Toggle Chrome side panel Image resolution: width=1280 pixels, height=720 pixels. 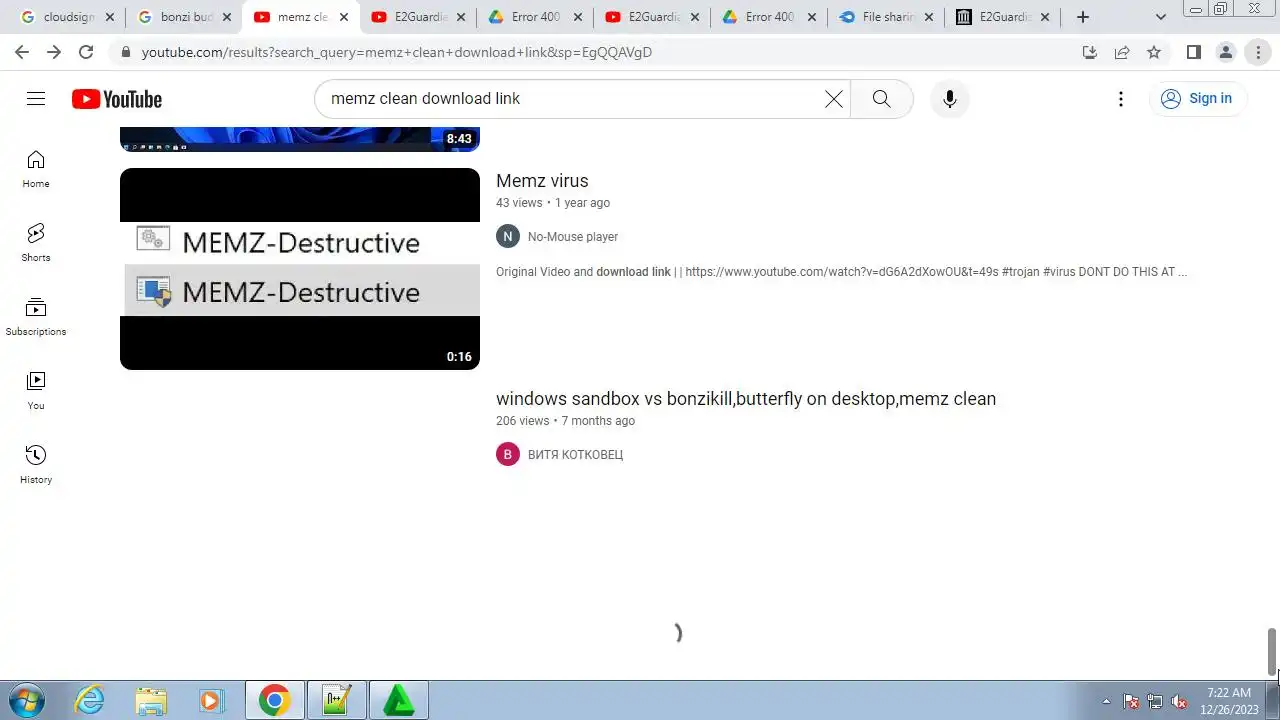(x=1193, y=52)
